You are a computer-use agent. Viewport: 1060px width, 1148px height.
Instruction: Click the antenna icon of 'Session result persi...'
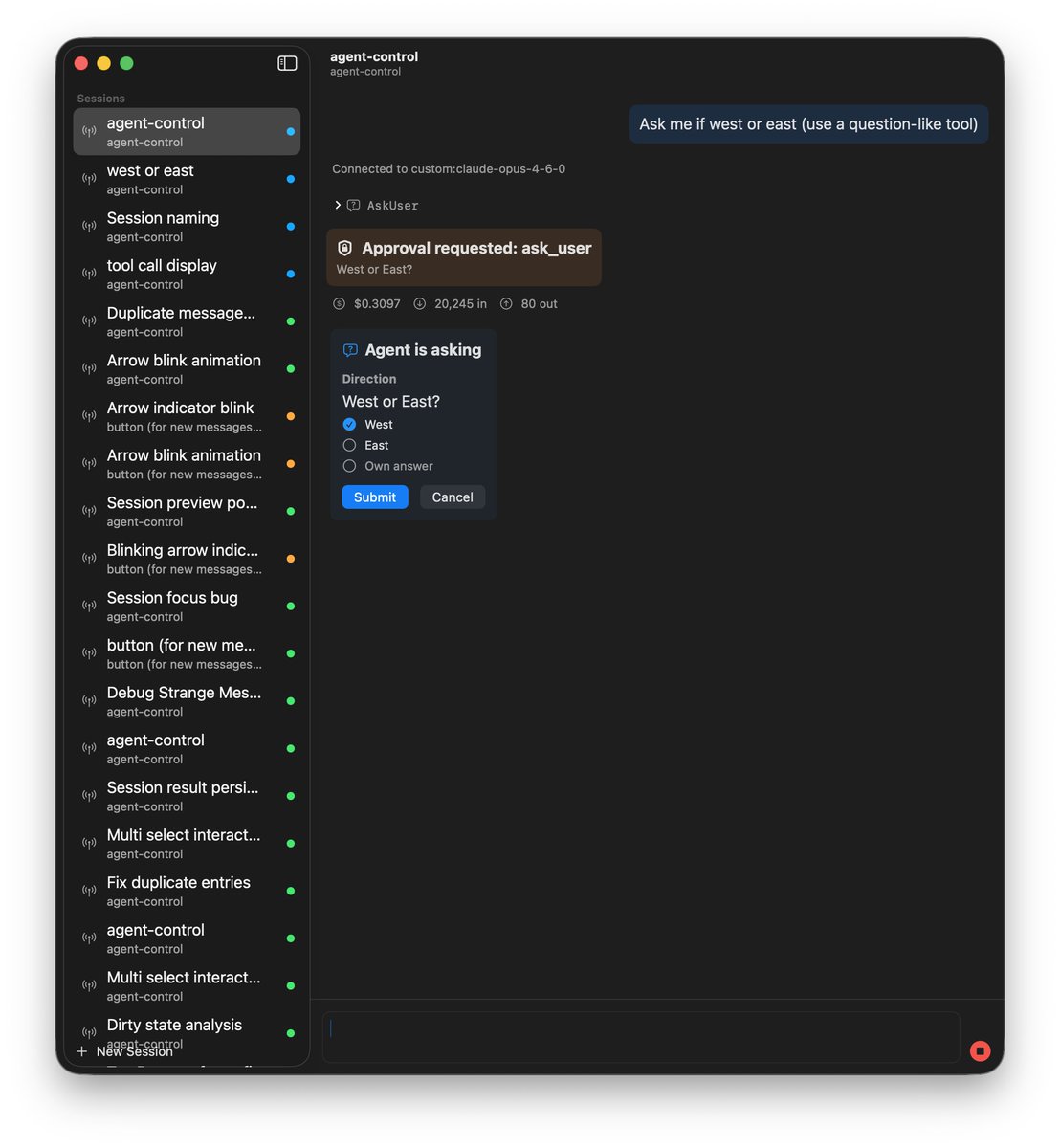click(x=89, y=796)
